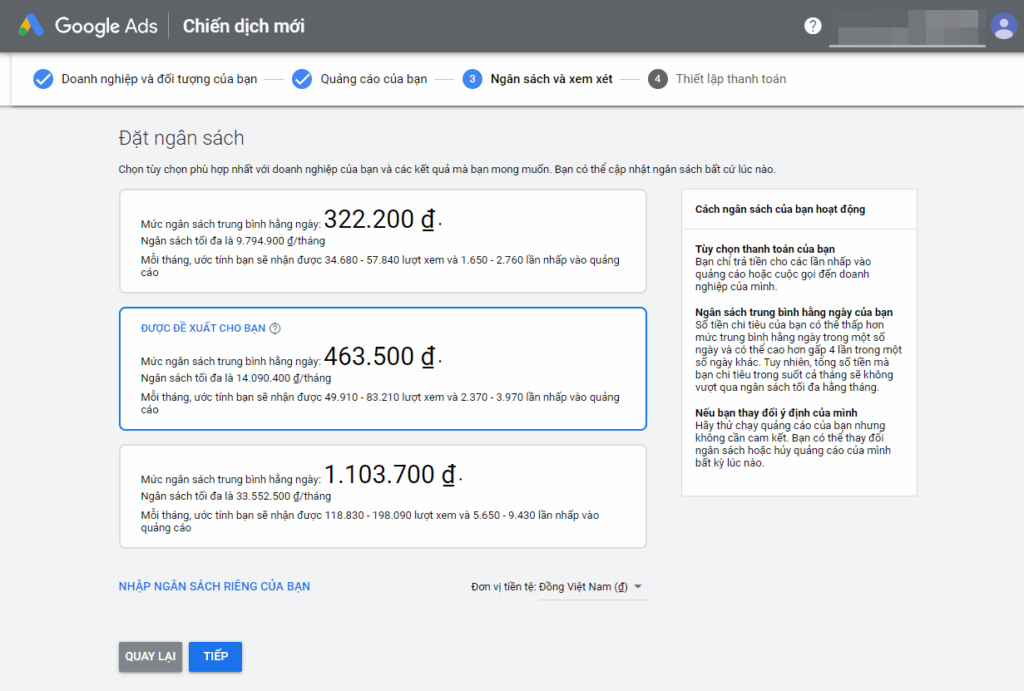The height and width of the screenshot is (691, 1024).
Task: Select the recommended 463.500 đ budget option
Action: [x=382, y=370]
